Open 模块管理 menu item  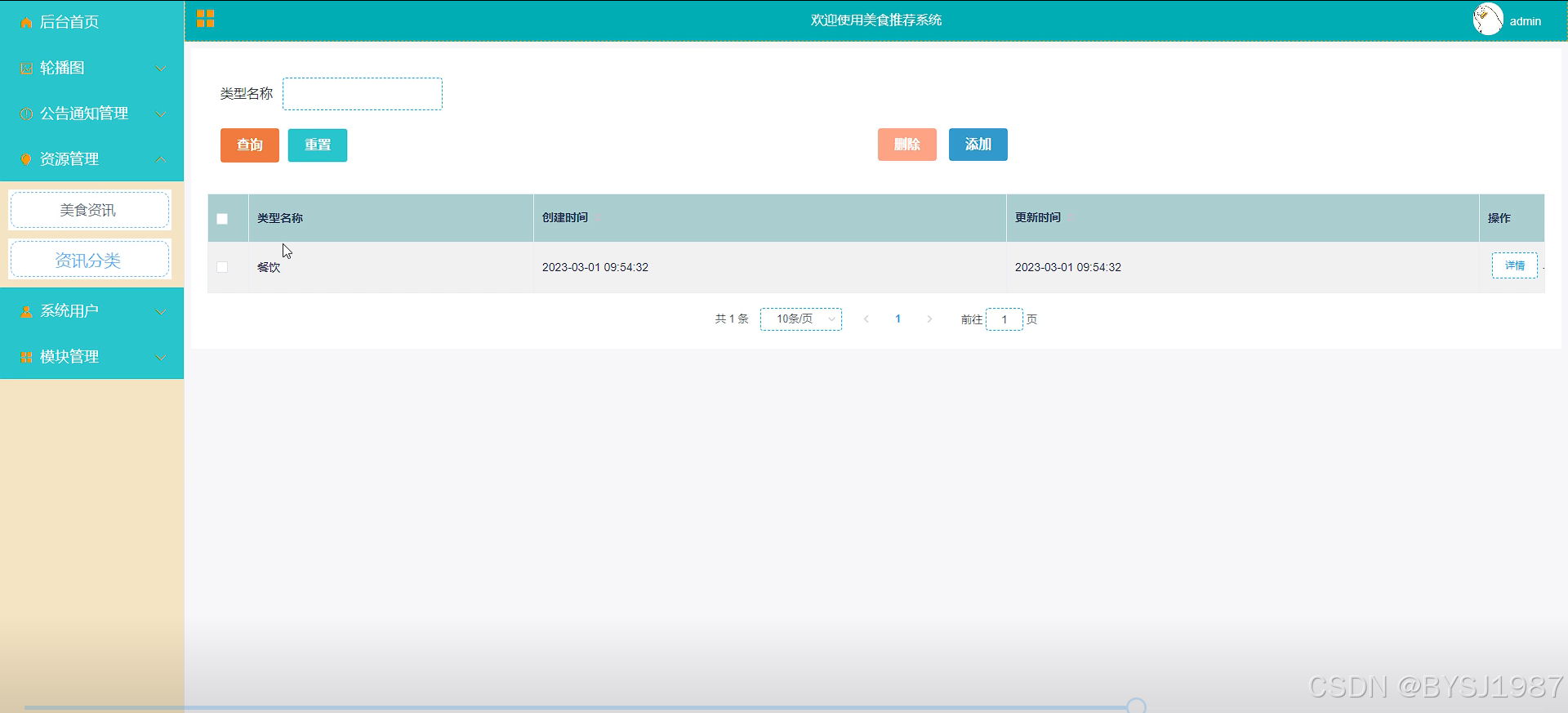[x=91, y=357]
